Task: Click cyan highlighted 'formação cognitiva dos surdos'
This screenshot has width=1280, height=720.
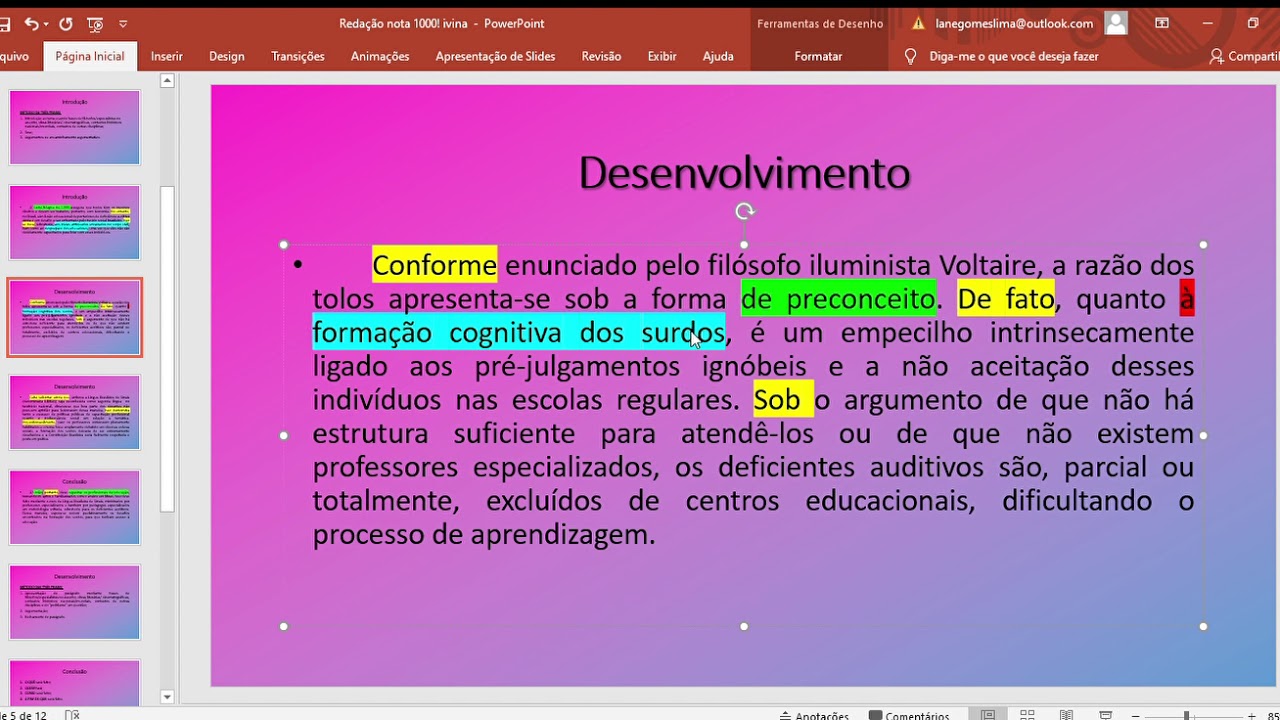Action: (x=519, y=332)
